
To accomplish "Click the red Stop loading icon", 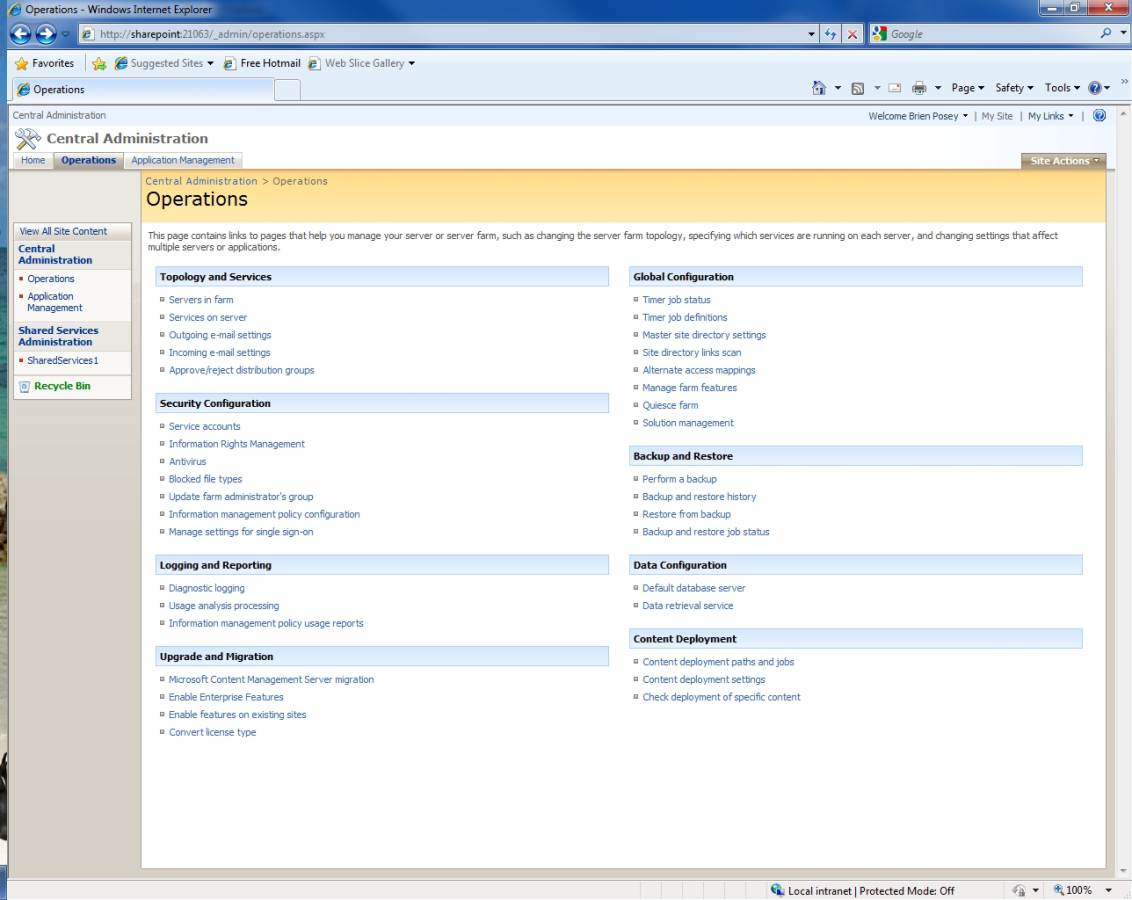I will (854, 34).
